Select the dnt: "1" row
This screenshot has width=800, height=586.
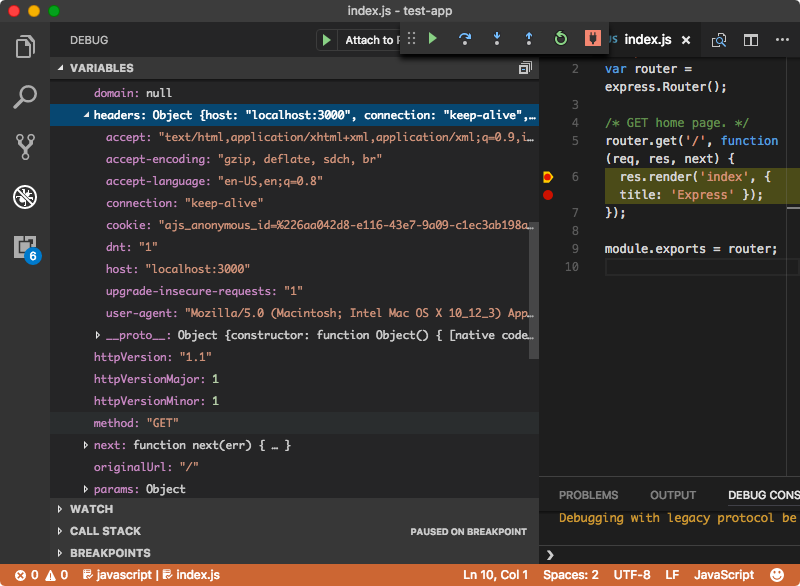pyautogui.click(x=294, y=247)
